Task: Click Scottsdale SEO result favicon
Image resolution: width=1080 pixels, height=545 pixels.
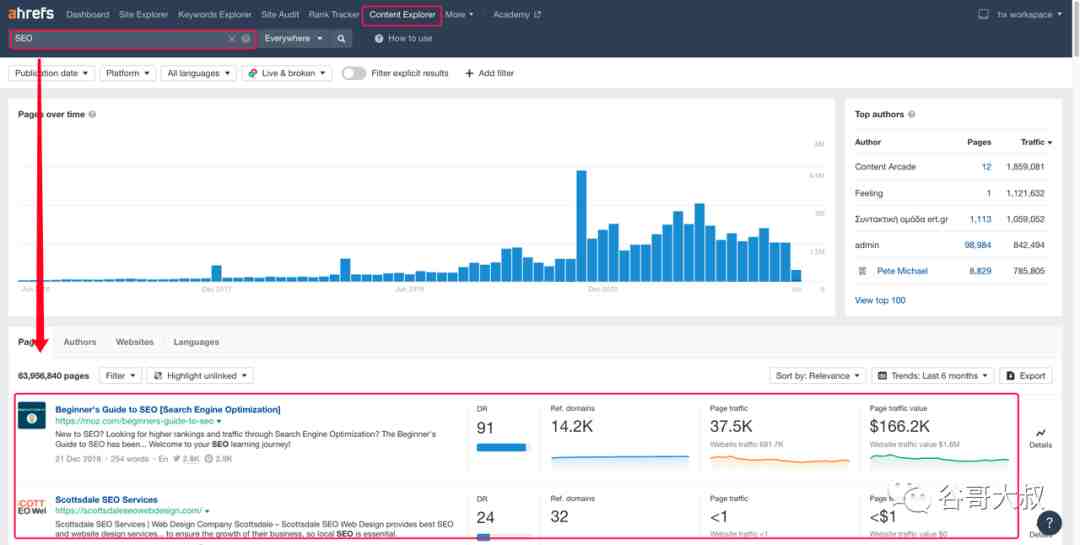Action: coord(32,507)
